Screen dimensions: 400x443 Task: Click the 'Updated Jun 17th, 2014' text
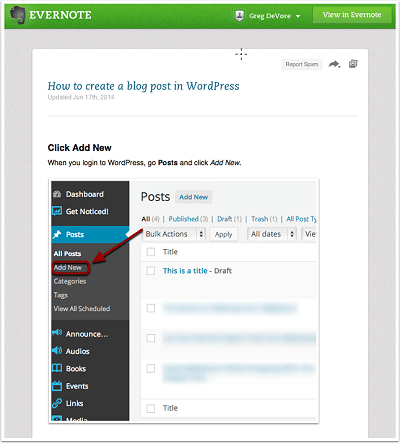click(81, 97)
